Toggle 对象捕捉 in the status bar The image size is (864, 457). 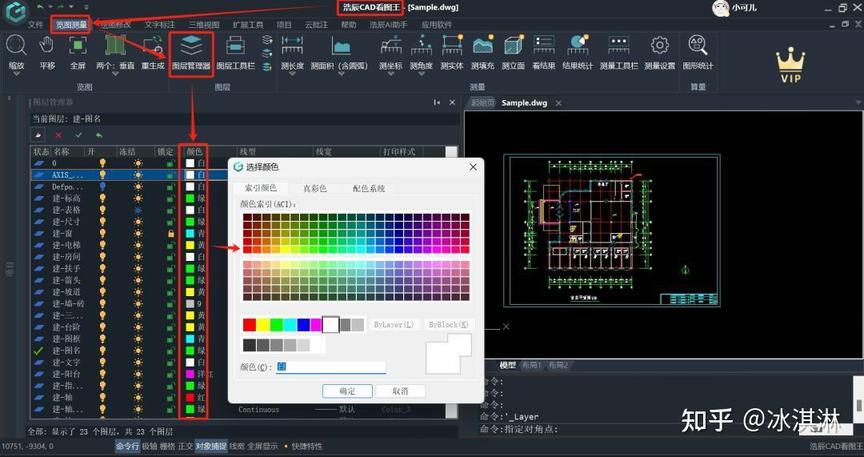[x=211, y=446]
